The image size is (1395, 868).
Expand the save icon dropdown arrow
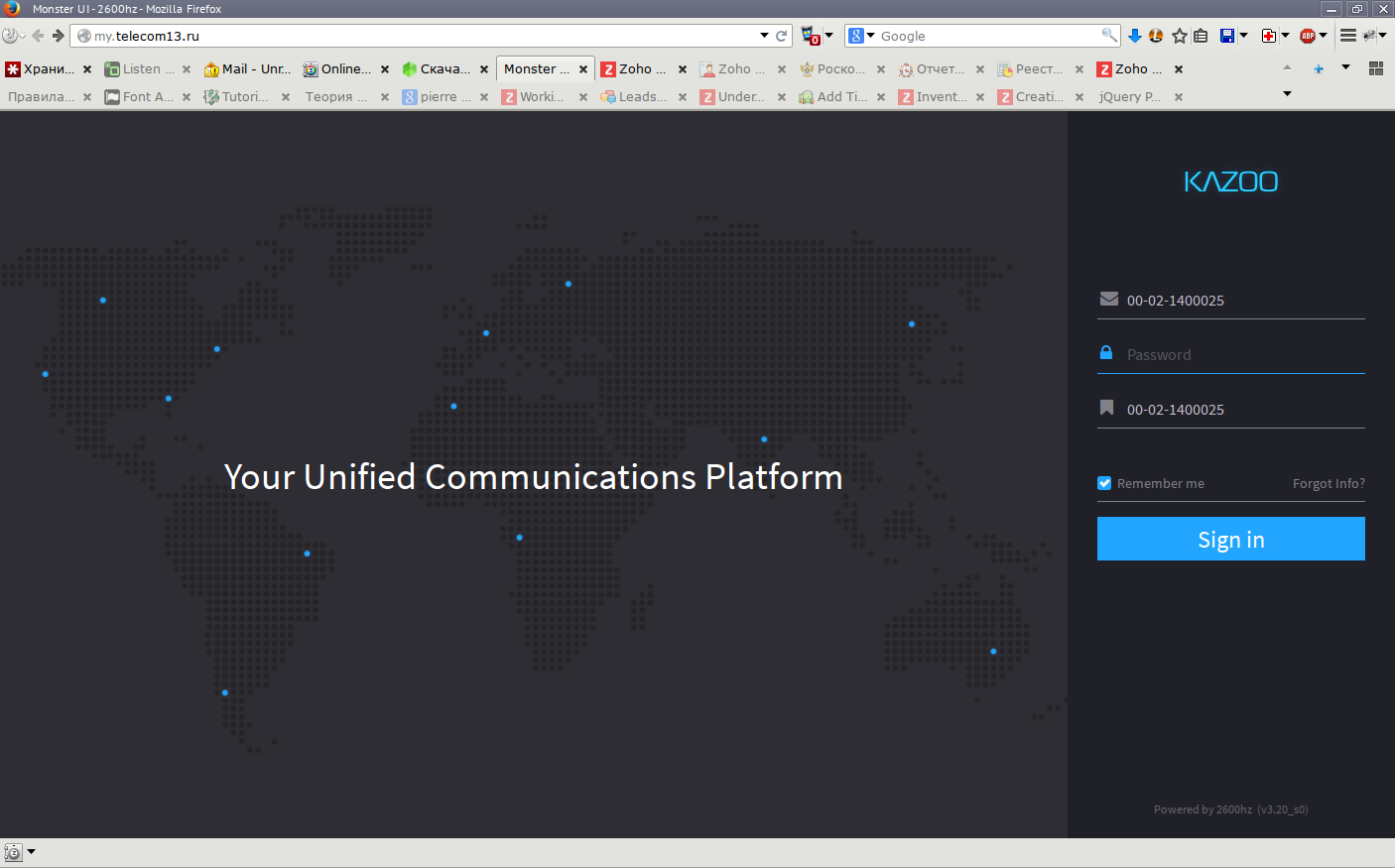tap(1244, 36)
